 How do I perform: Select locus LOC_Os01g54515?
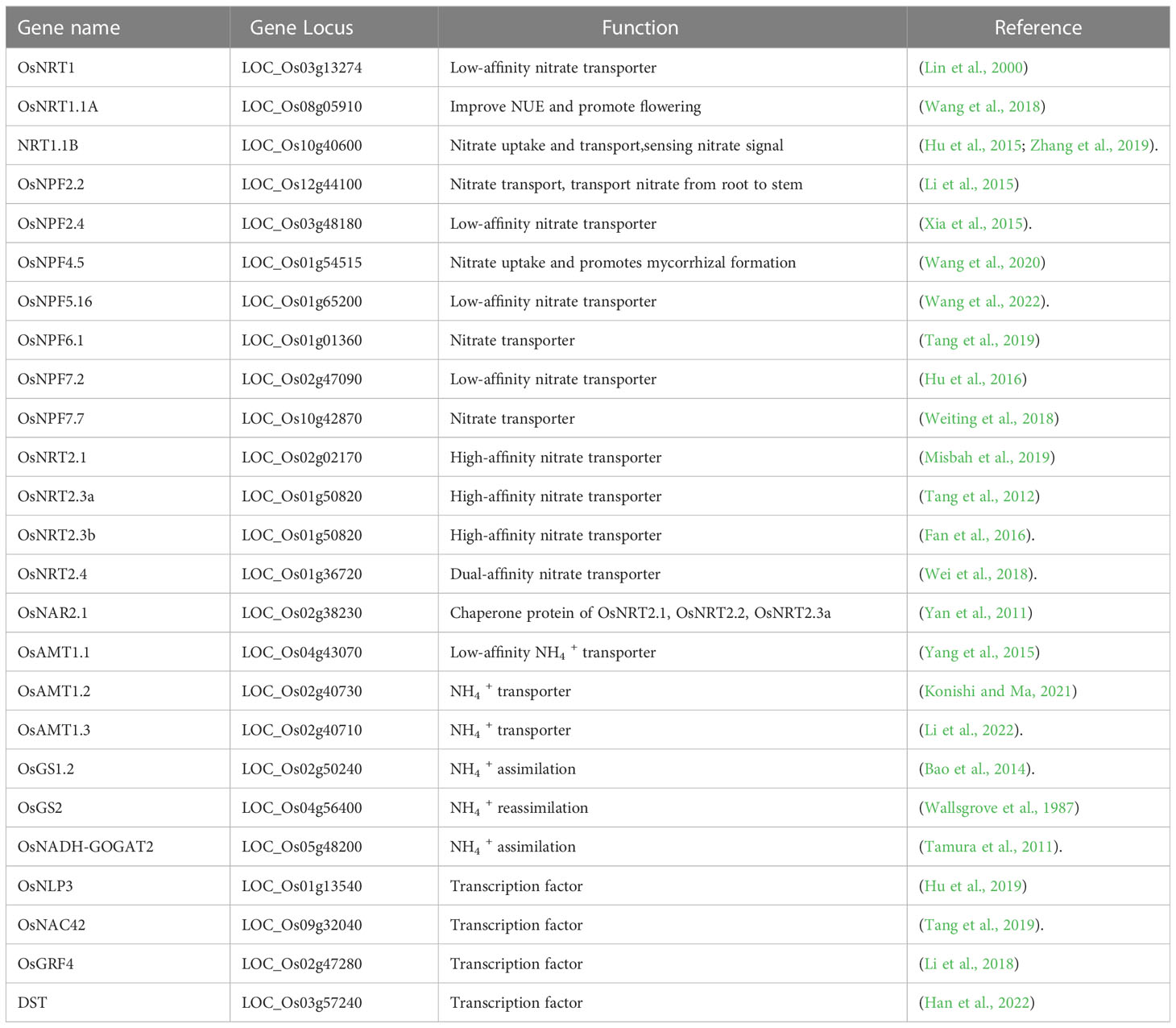(302, 263)
